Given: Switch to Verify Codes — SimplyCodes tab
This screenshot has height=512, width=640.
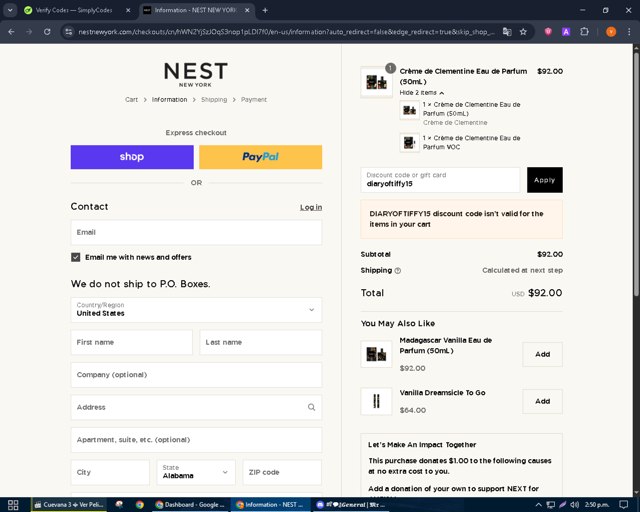Looking at the screenshot, I should tap(76, 10).
